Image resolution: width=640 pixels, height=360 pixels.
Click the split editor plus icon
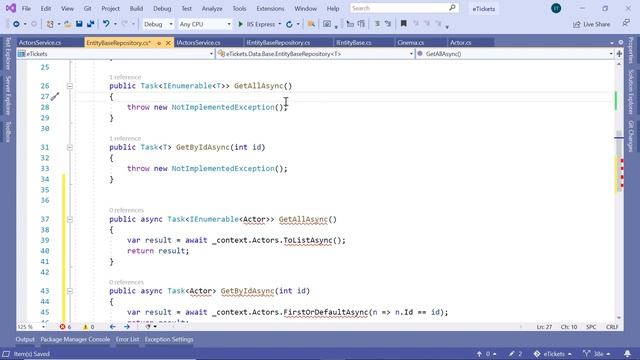619,53
